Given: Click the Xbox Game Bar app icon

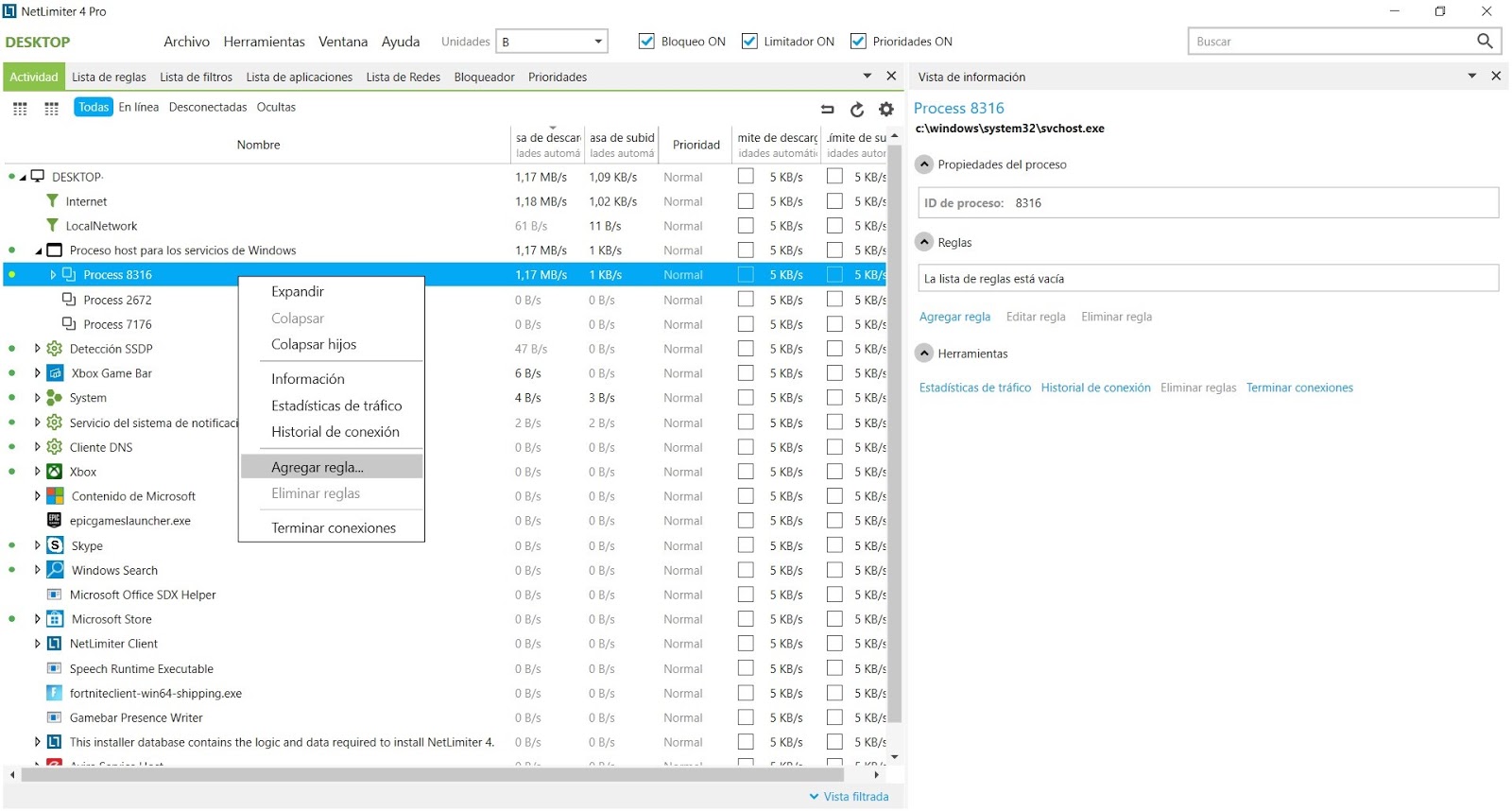Looking at the screenshot, I should pyautogui.click(x=55, y=373).
